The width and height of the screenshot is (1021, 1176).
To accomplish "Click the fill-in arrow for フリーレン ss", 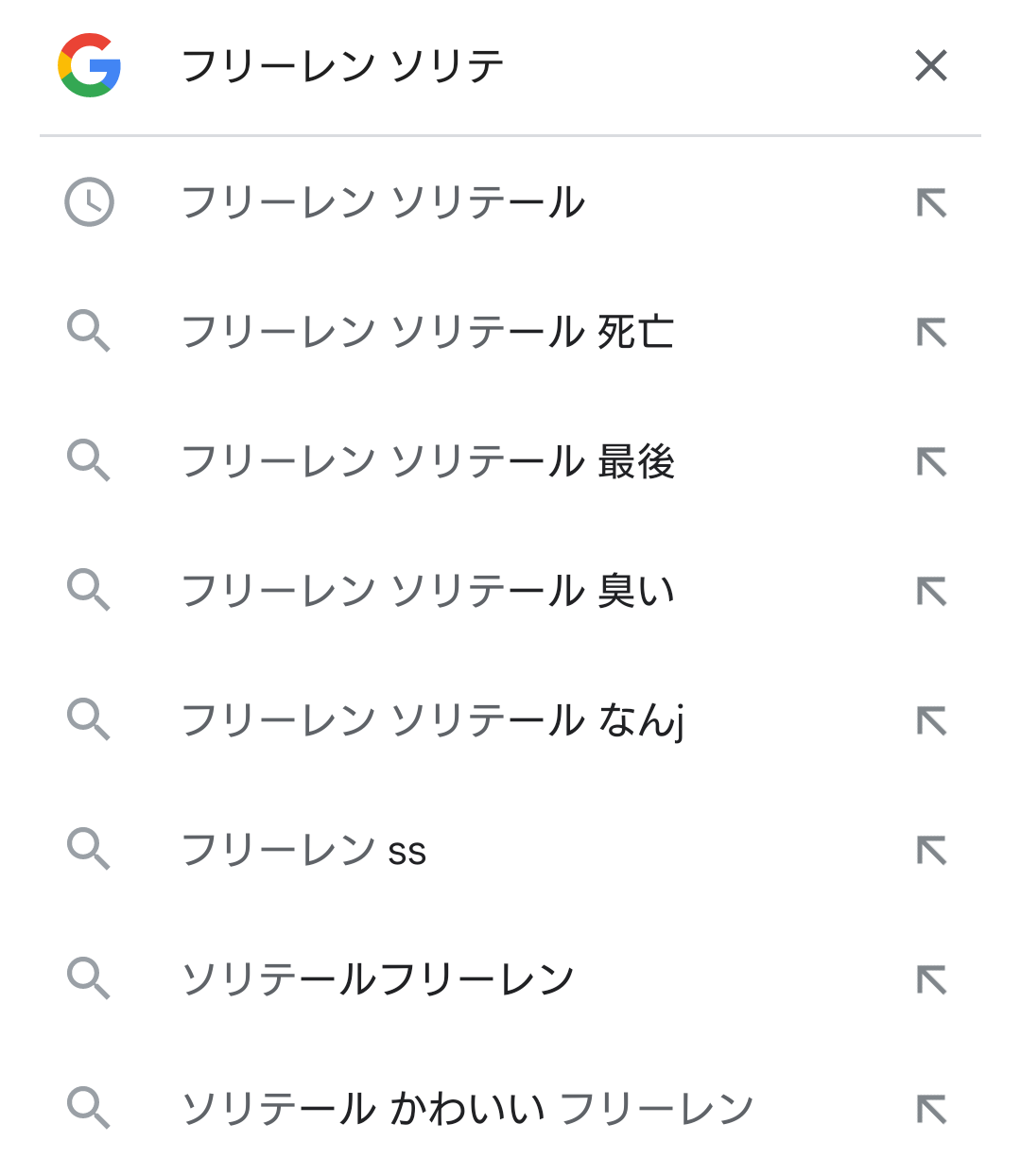I will point(931,850).
